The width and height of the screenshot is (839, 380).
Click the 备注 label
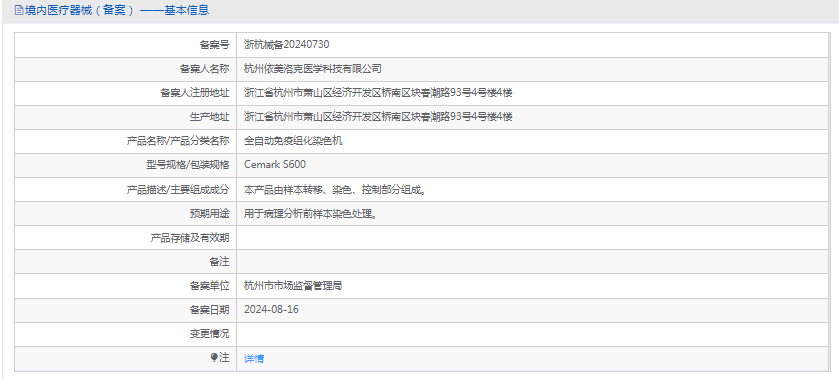point(219,262)
